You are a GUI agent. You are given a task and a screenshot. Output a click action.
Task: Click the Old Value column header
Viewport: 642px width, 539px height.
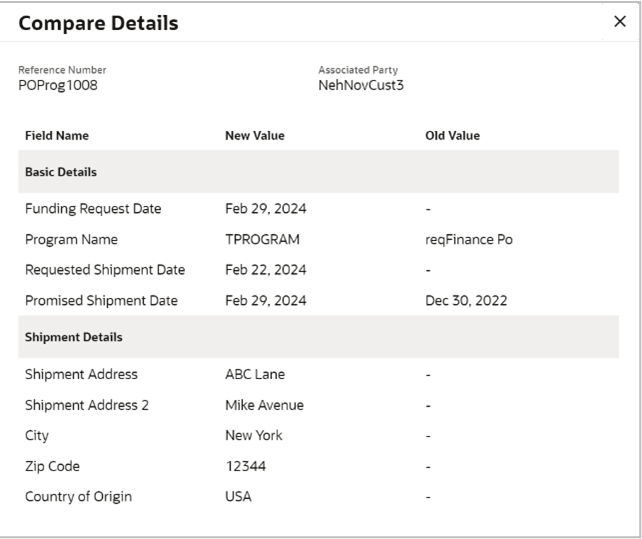click(x=452, y=136)
